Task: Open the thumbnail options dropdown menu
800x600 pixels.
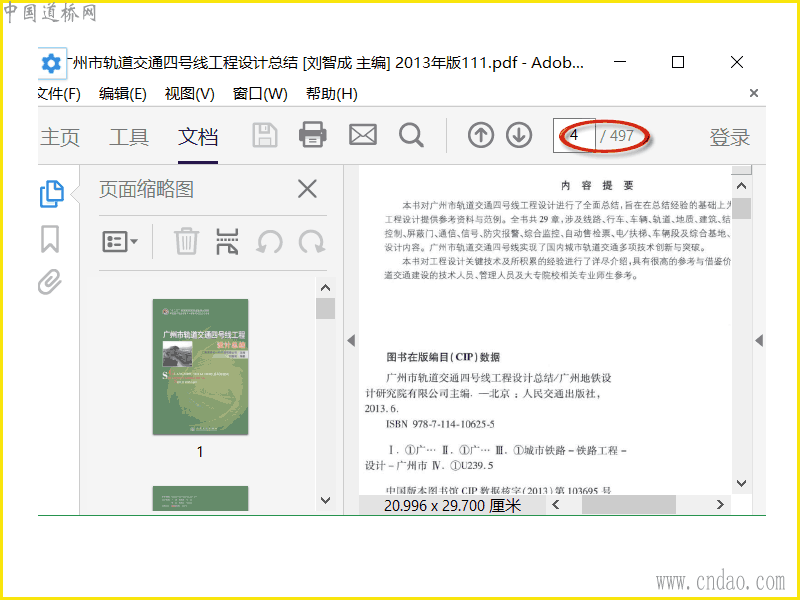Action: point(120,241)
